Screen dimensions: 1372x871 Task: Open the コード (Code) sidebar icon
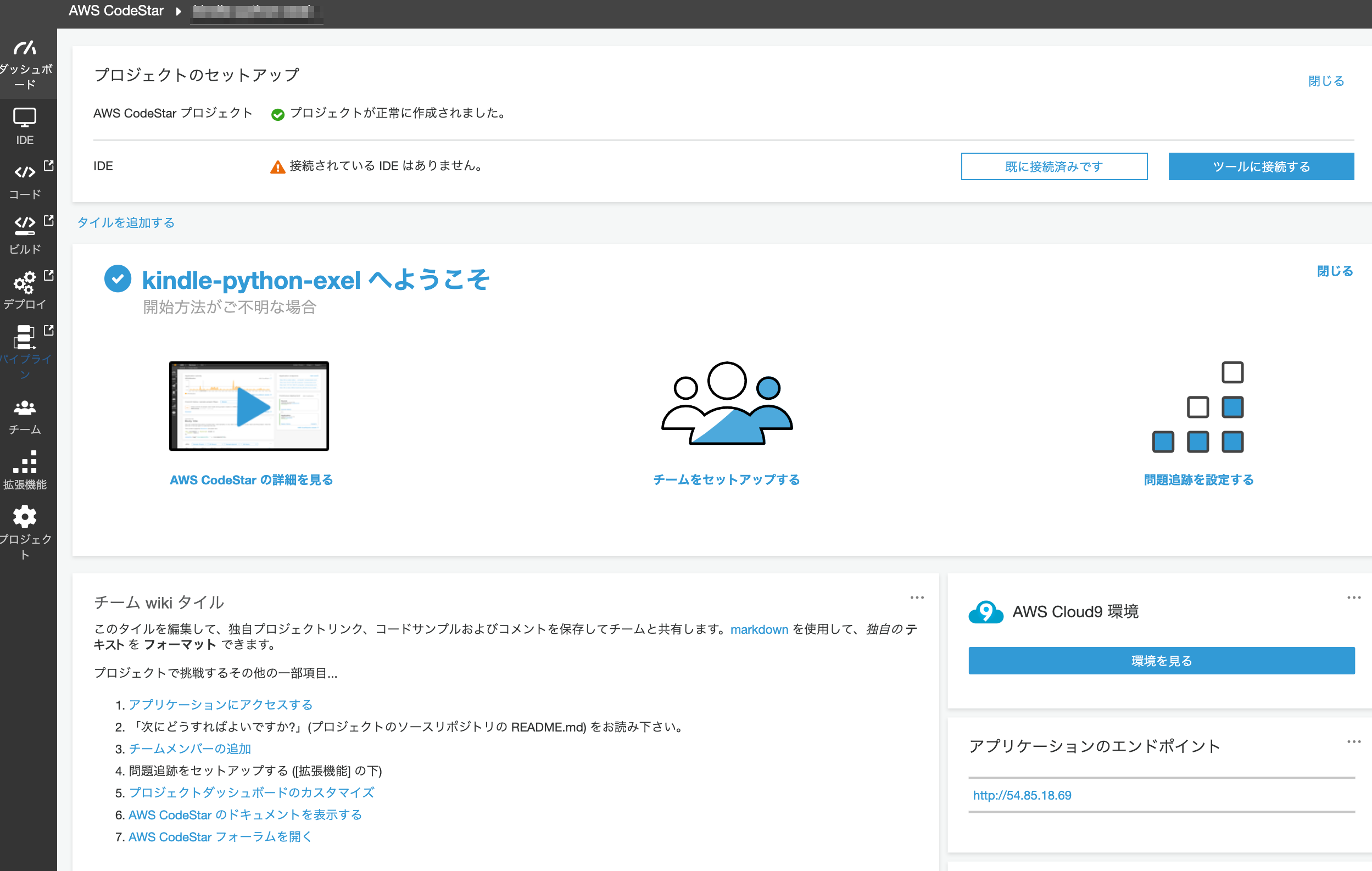25,171
